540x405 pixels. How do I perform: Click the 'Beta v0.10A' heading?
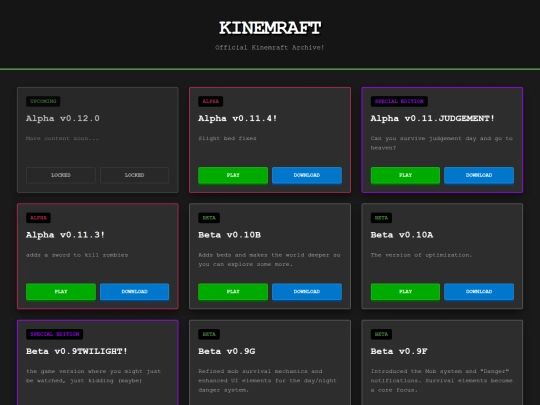pyautogui.click(x=402, y=235)
